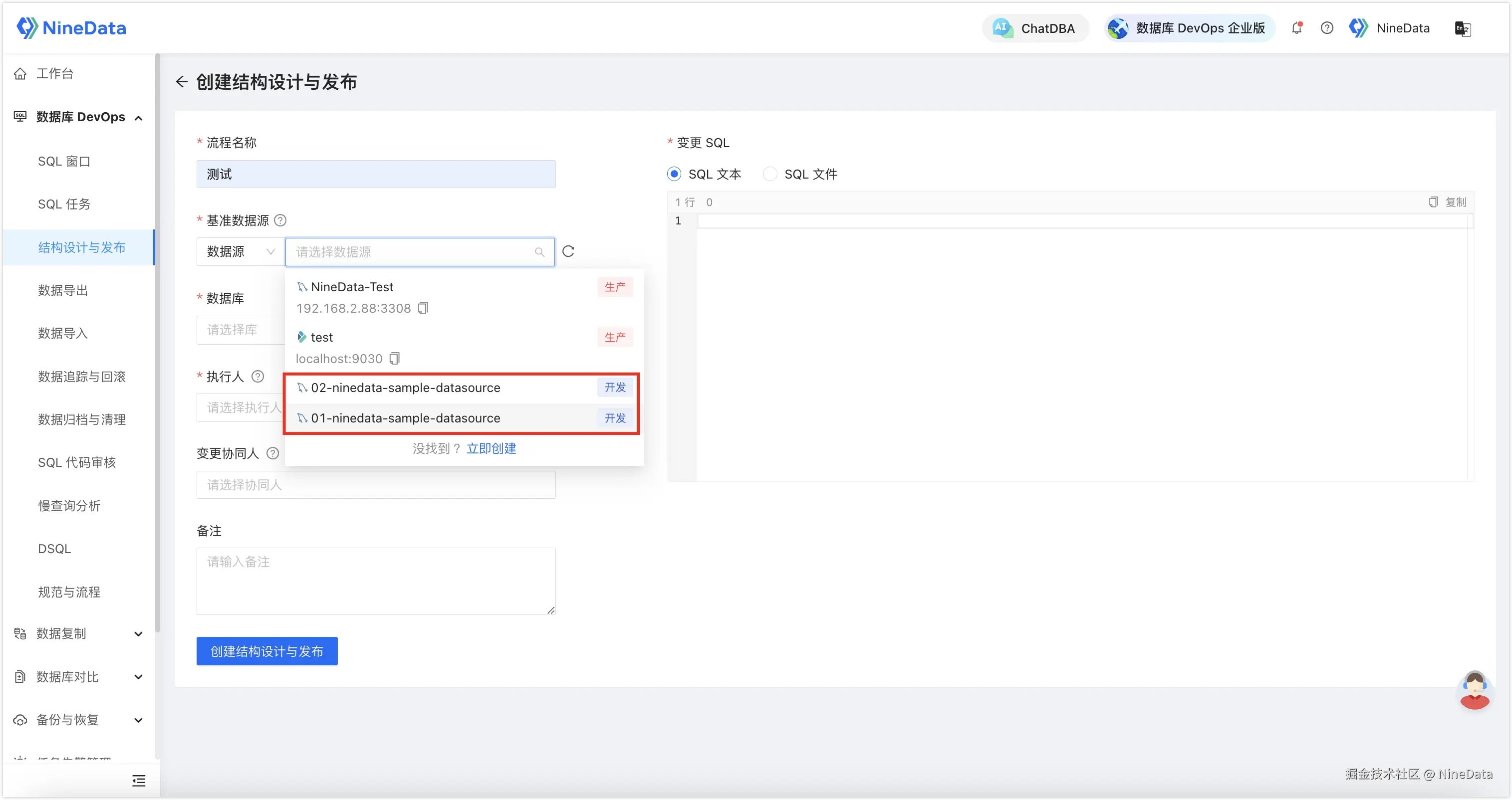Screen dimensions: 1512x800
Task: Collapse the 数据库 DevOps sidebar section
Action: point(79,117)
